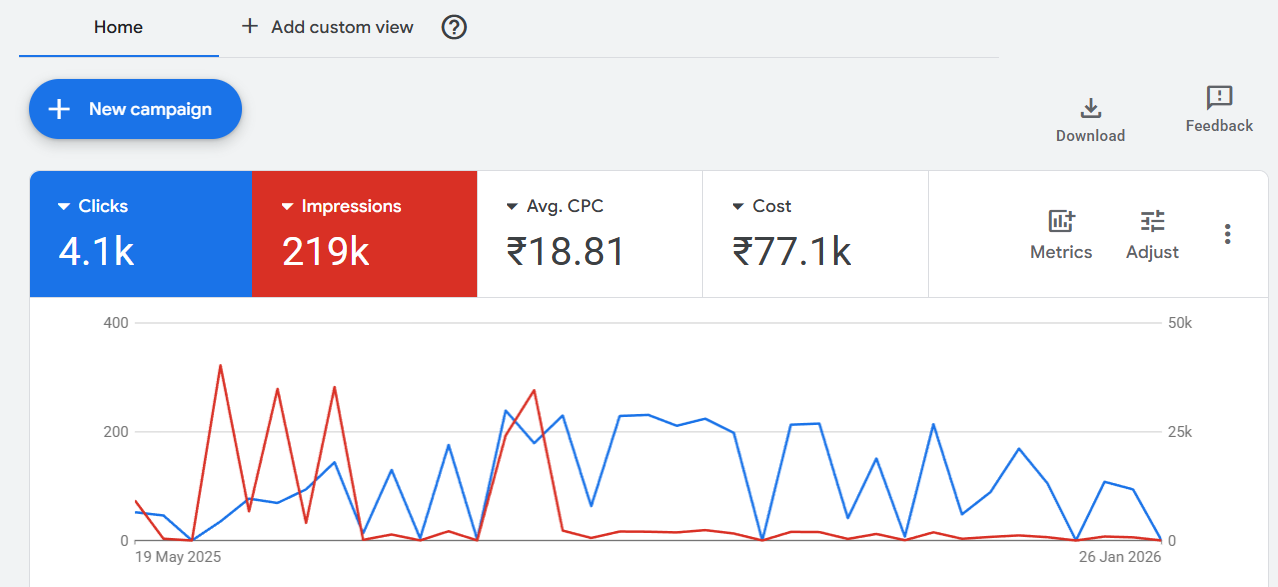Toggle the blue 4.1k Clicks value

(x=96, y=252)
